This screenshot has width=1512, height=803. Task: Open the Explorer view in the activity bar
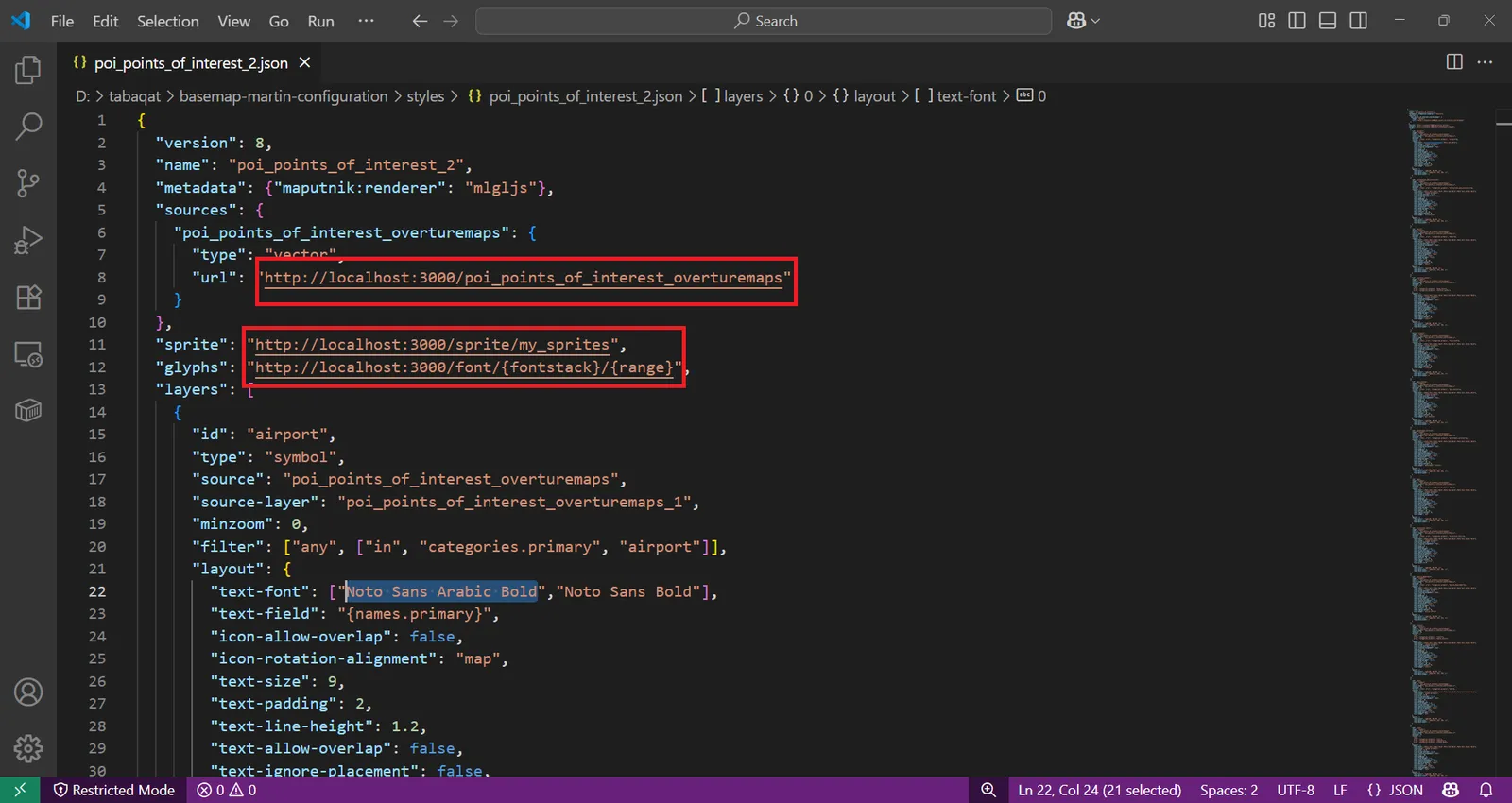(28, 70)
